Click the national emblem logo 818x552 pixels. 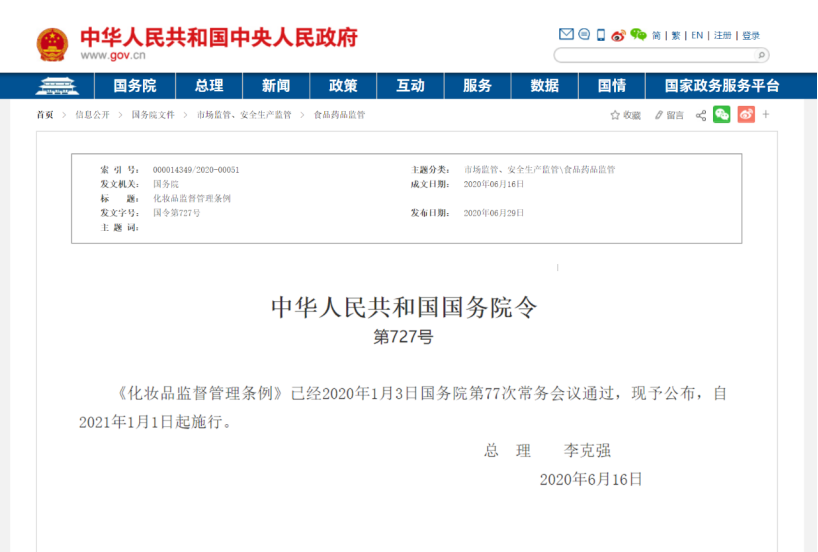coord(52,44)
